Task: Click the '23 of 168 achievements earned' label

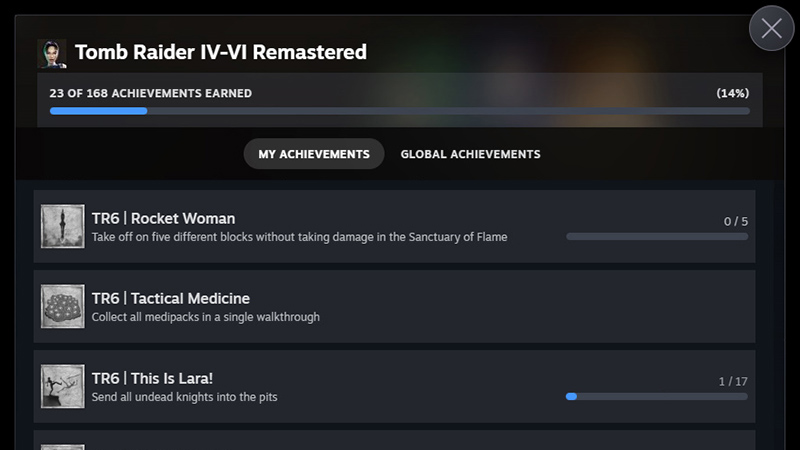Action: tap(151, 94)
